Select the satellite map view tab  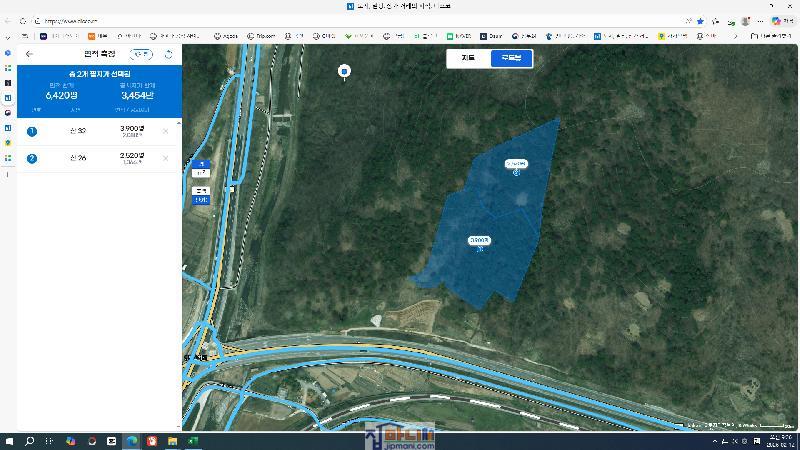tap(511, 58)
